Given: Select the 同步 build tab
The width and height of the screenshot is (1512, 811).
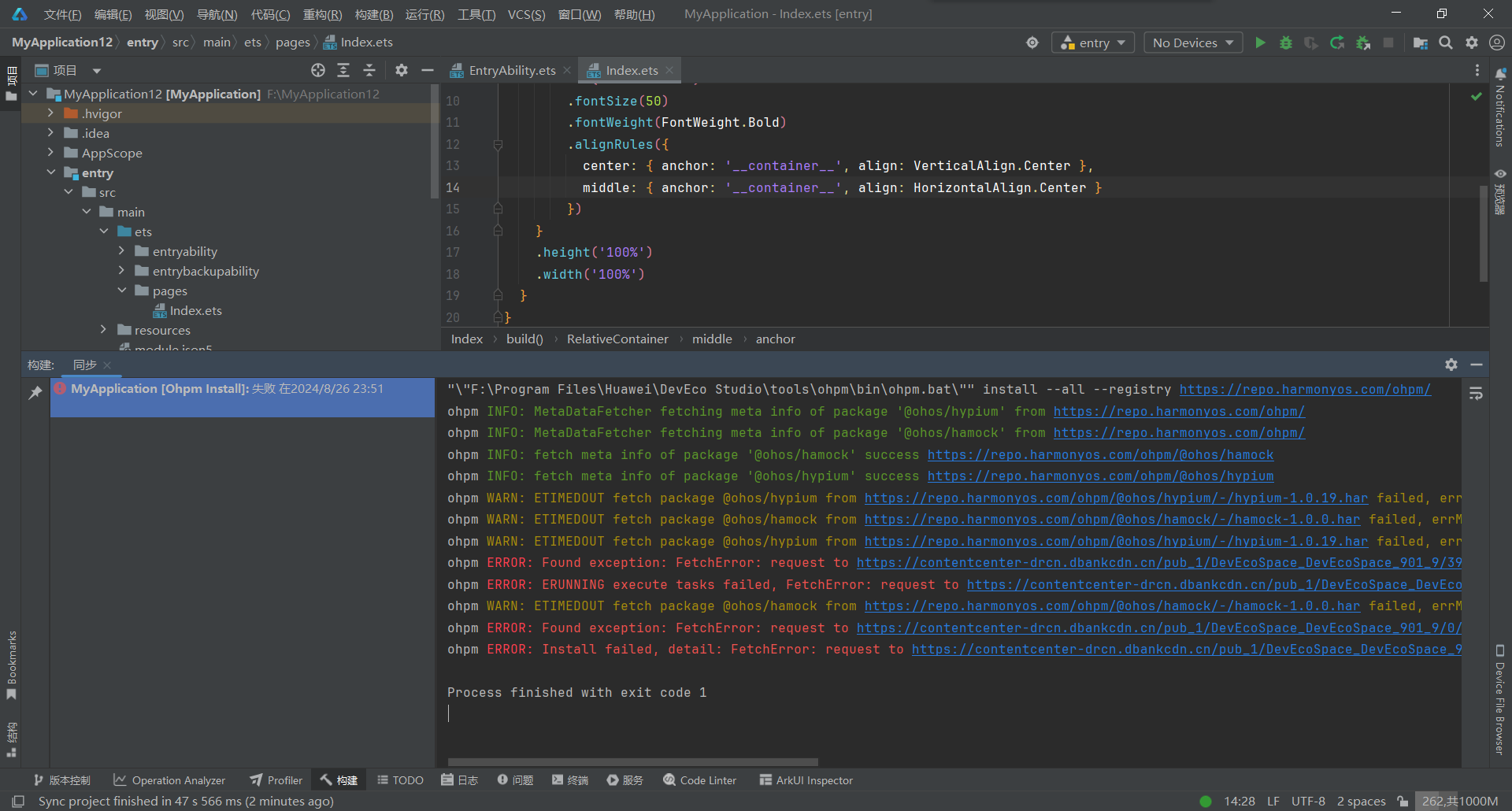Looking at the screenshot, I should (x=85, y=365).
